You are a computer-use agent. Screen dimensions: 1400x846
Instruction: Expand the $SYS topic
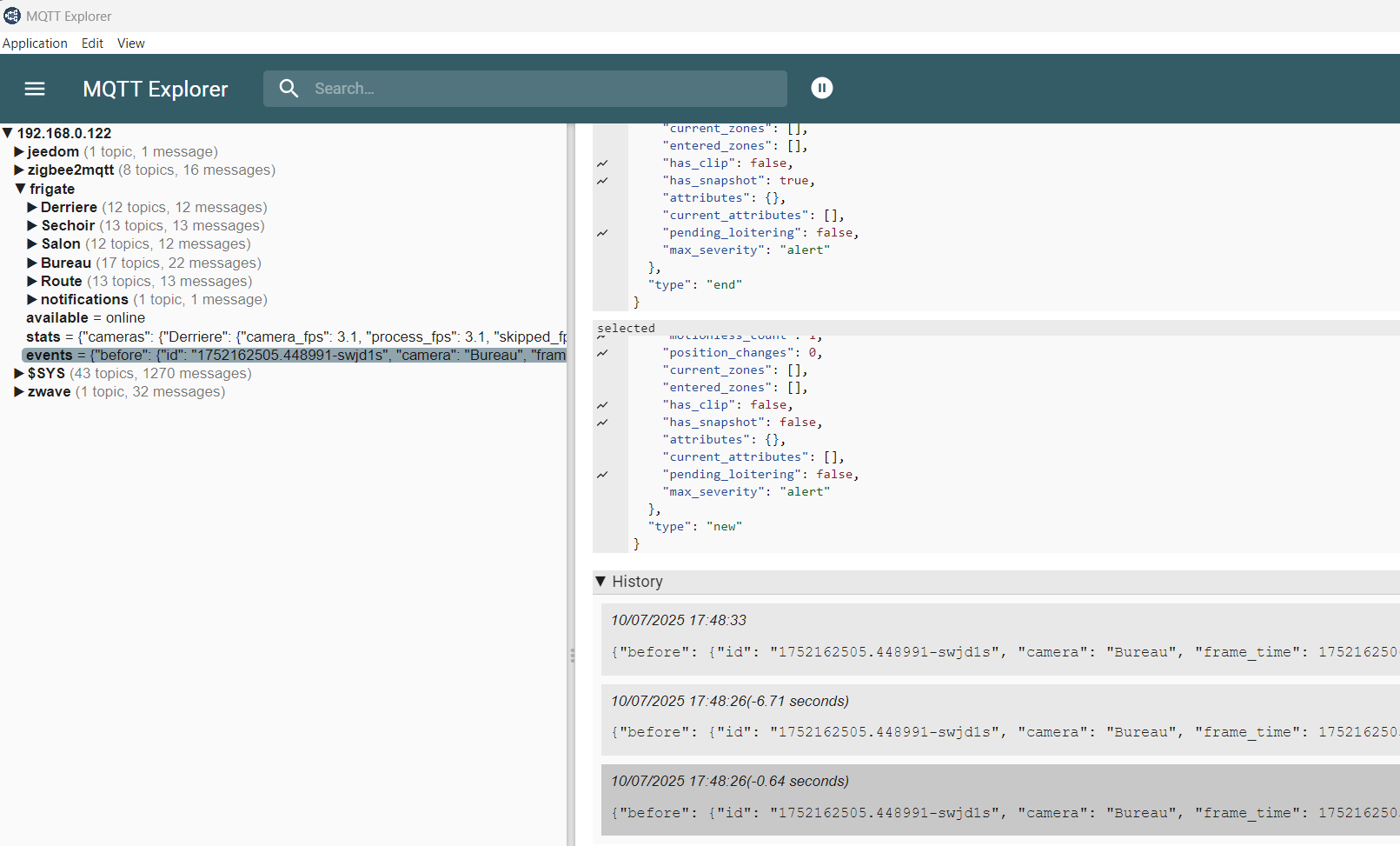(x=19, y=373)
